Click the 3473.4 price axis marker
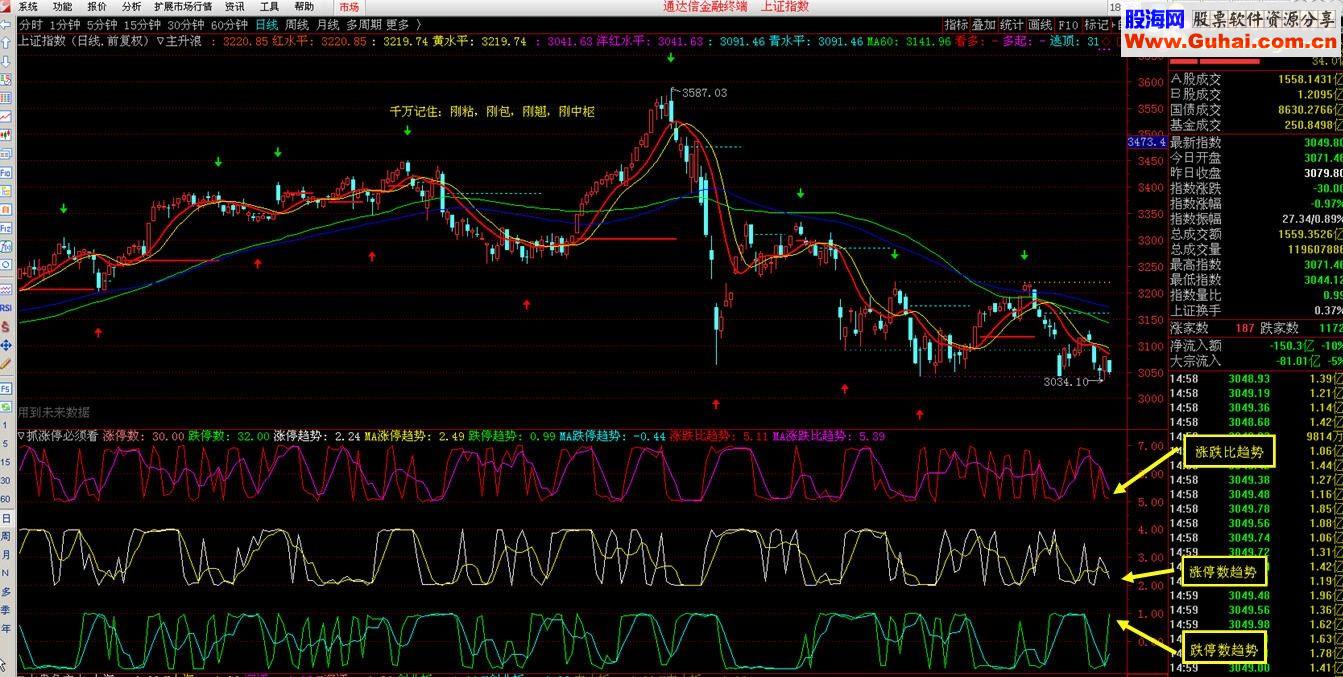 tap(1146, 143)
